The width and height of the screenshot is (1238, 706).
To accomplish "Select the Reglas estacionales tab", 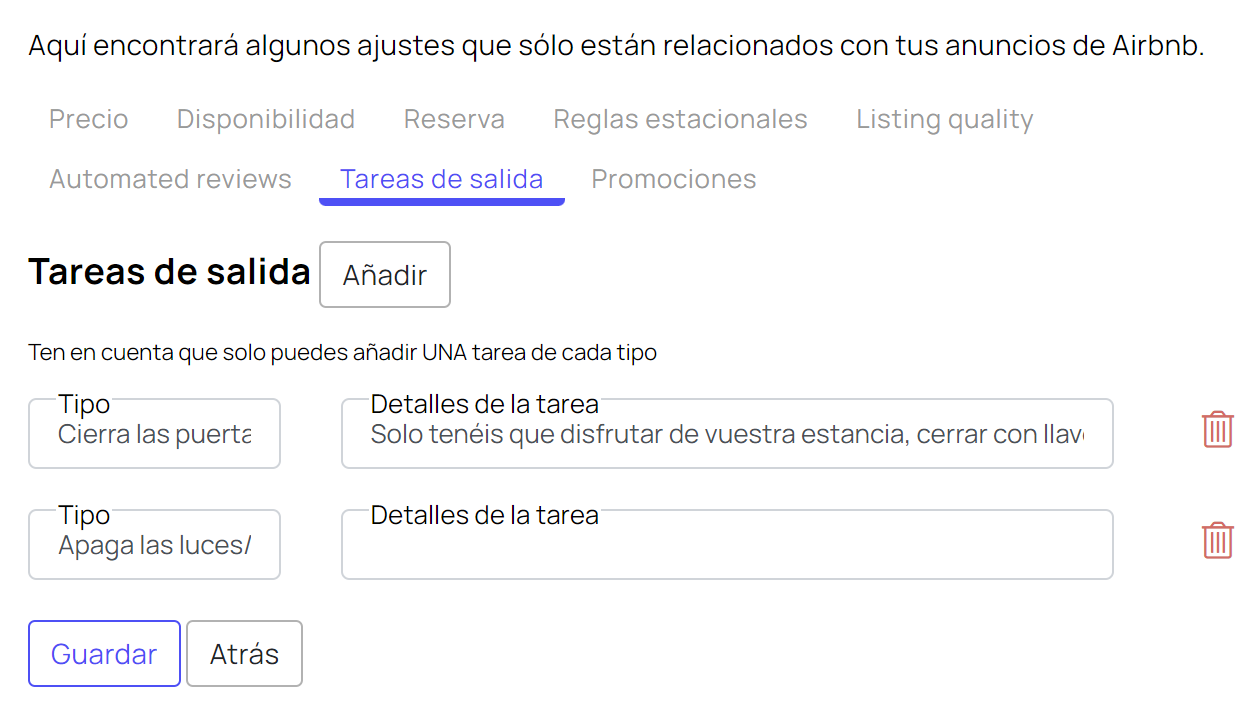I will [680, 119].
